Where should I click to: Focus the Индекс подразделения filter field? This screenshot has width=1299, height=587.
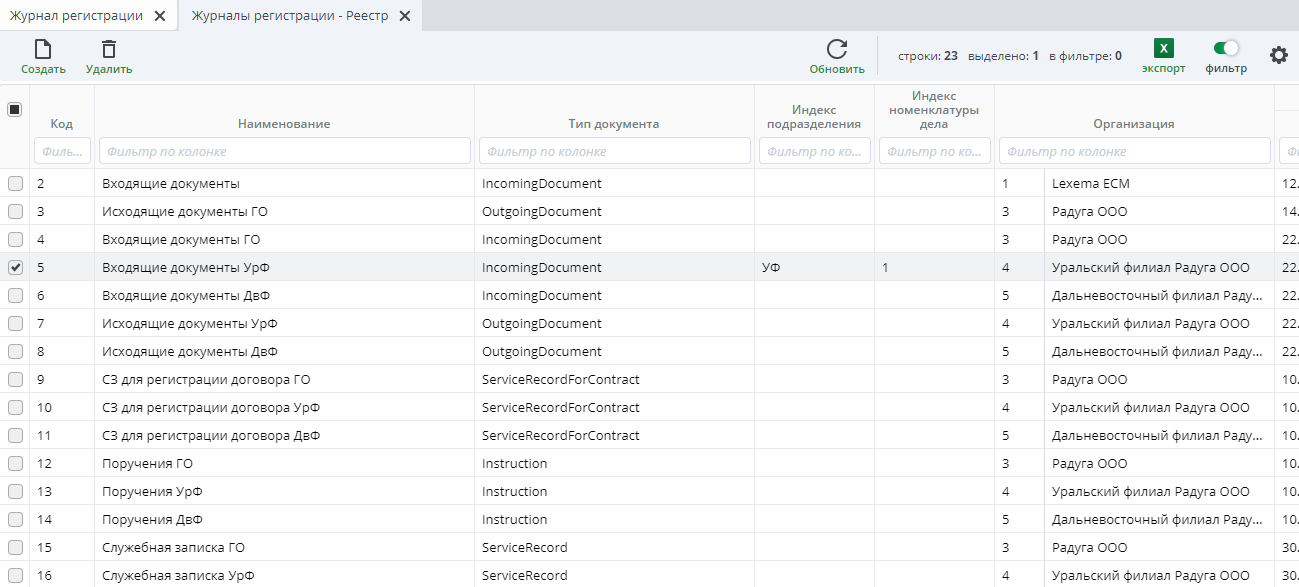tap(814, 151)
